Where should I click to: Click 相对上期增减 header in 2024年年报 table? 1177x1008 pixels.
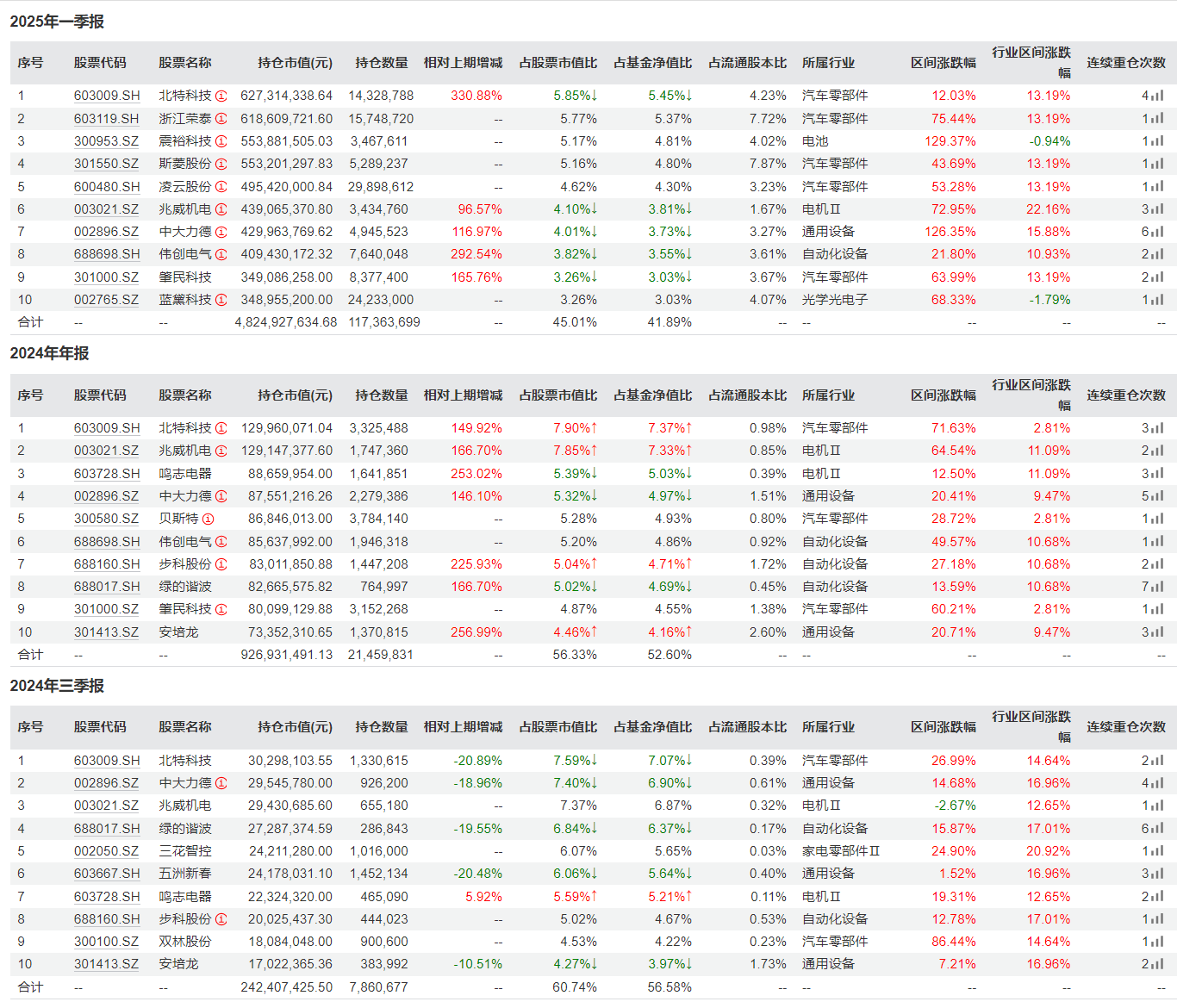pos(463,395)
